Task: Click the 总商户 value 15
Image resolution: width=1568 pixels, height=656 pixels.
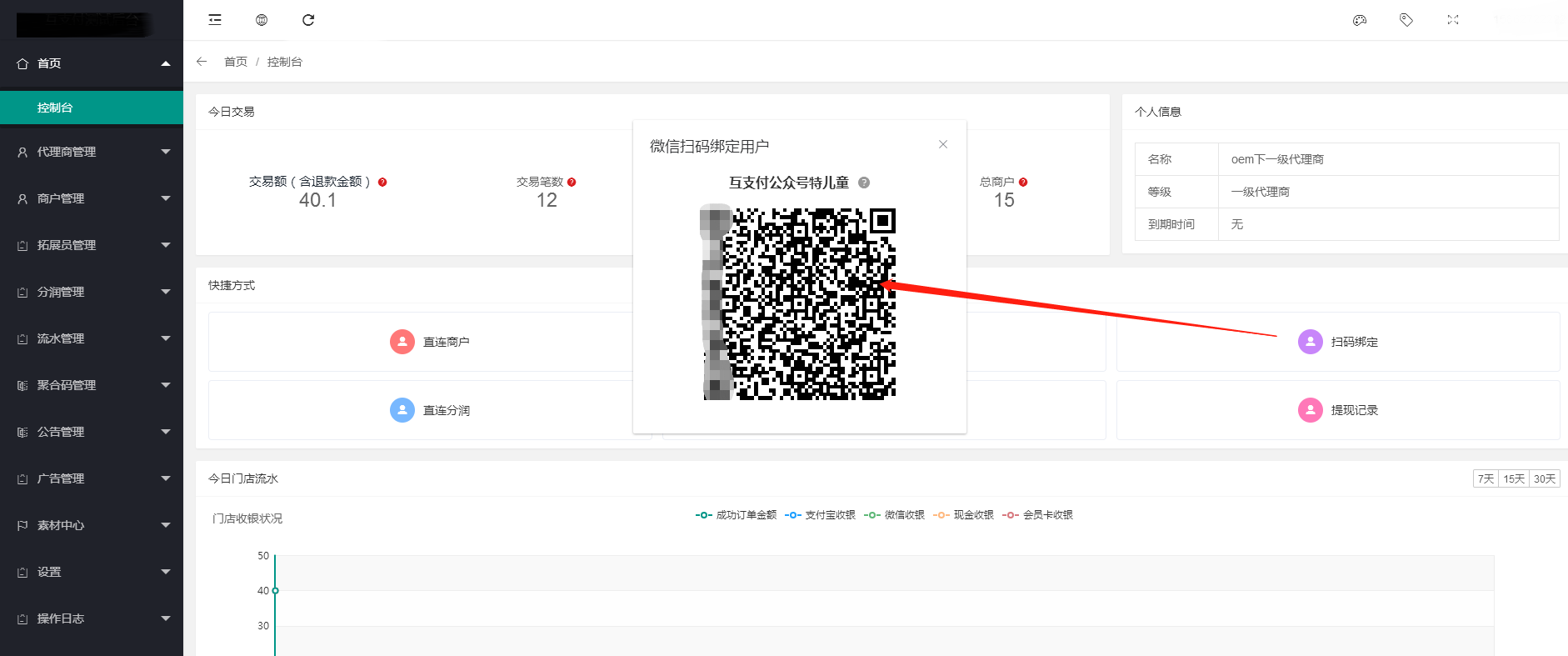Action: point(1004,200)
